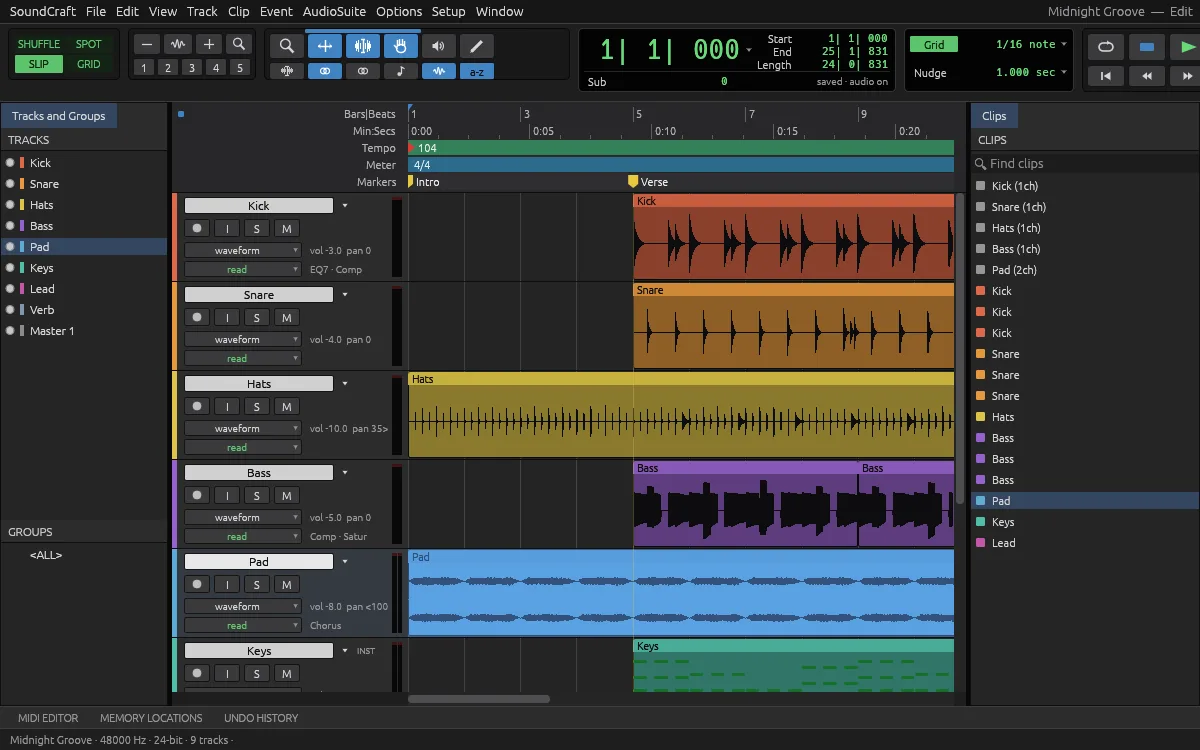Enable GRID edit mode
Screen dimensions: 1200x750
tap(89, 64)
